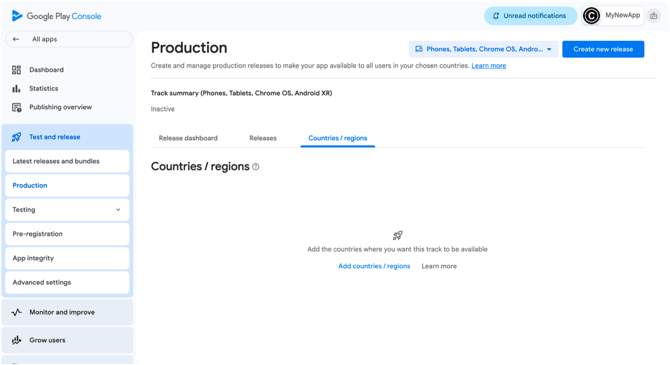670x365 pixels.
Task: Click the Google Play Console logo
Action: pyautogui.click(x=56, y=16)
